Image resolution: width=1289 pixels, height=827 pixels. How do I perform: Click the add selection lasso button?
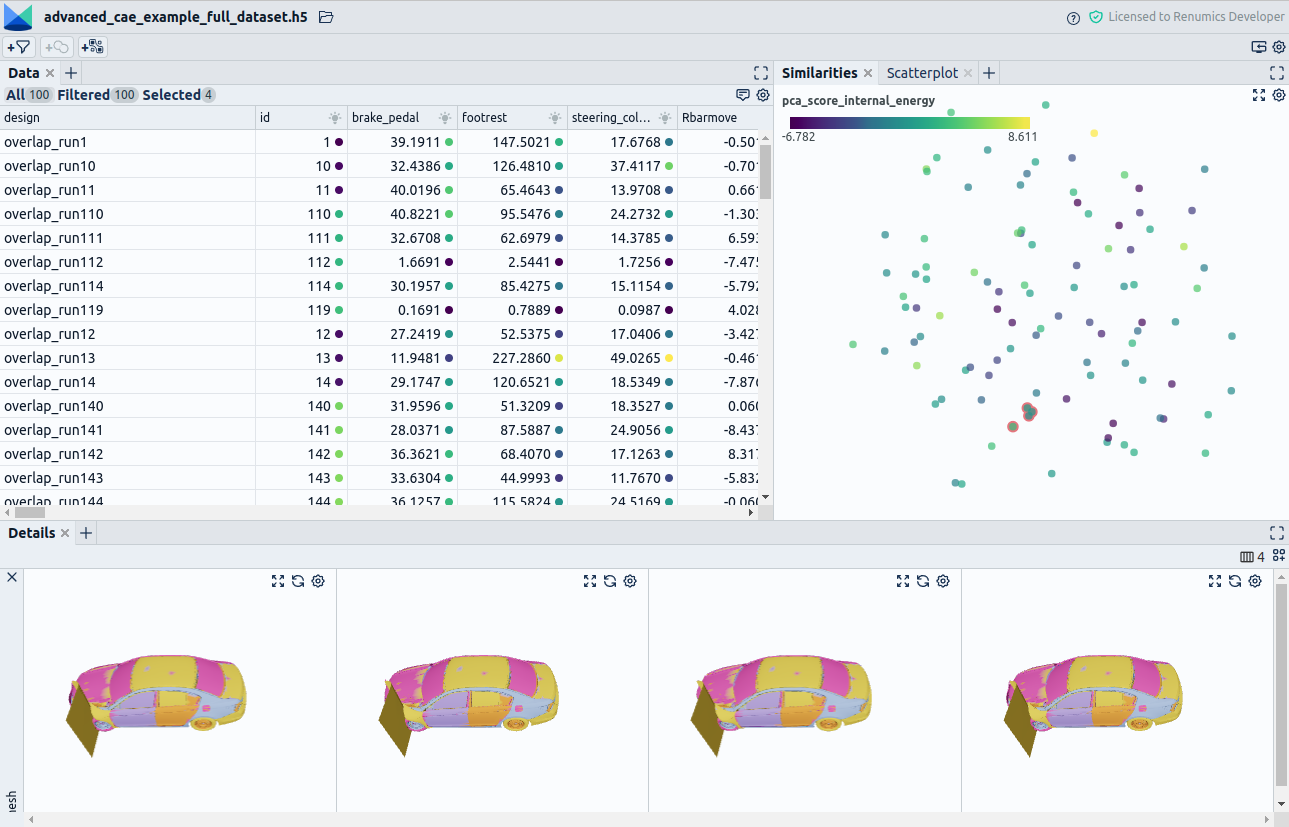57,47
